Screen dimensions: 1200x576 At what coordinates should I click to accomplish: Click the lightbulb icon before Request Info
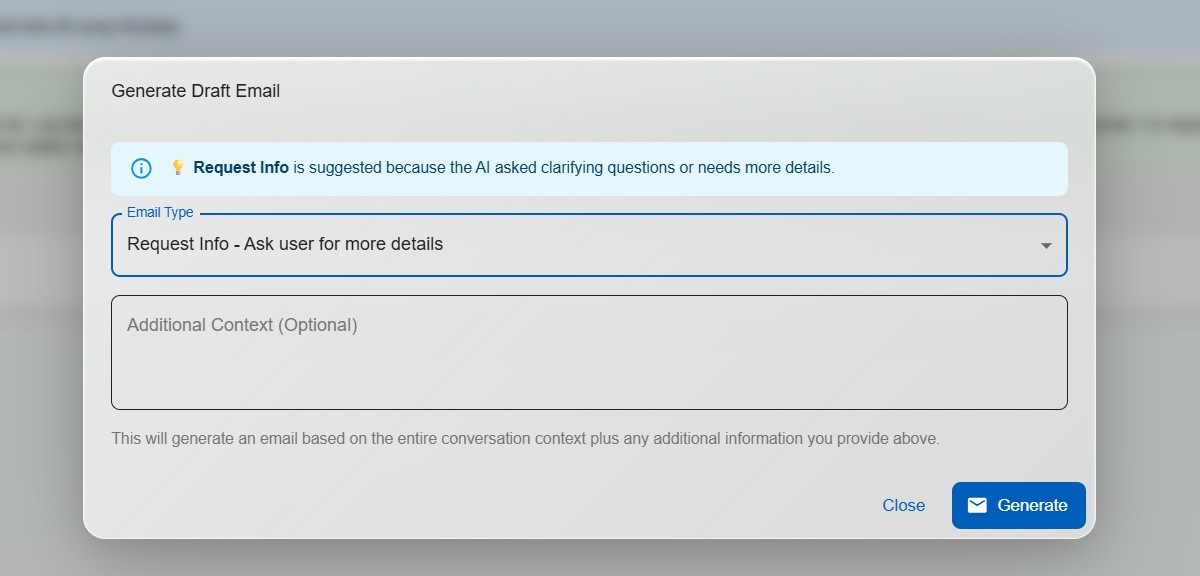pos(178,167)
